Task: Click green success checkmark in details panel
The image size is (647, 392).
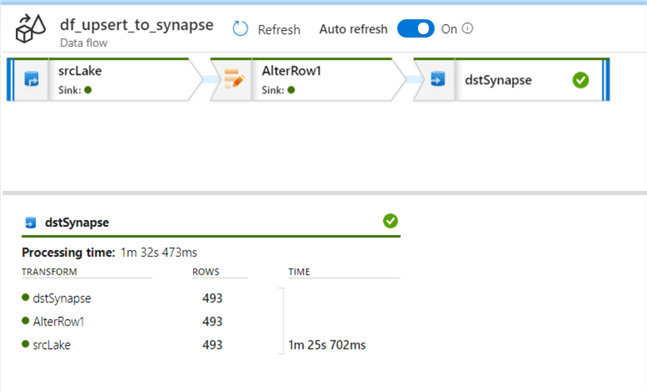Action: click(x=390, y=221)
